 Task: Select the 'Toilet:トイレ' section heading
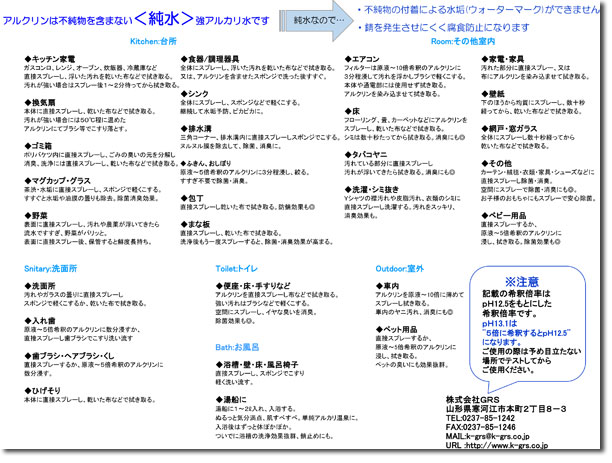tap(237, 269)
